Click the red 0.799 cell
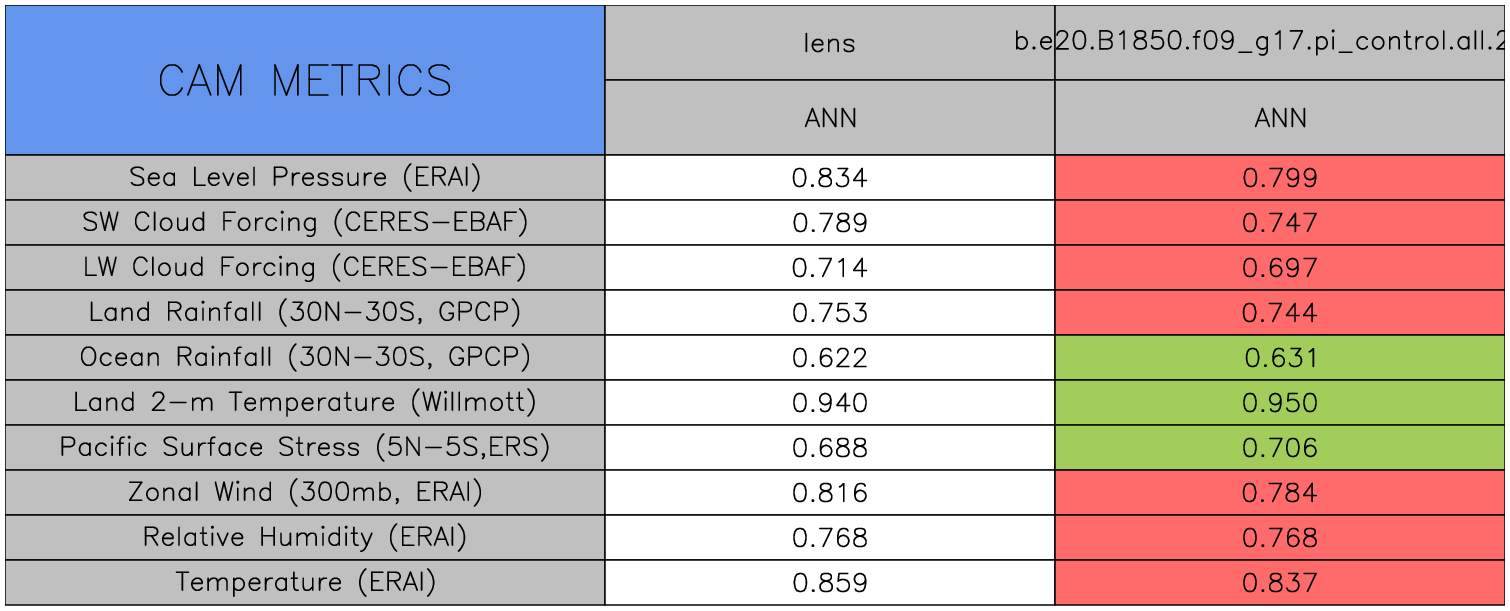Viewport: 1510px width, 611px height. click(1280, 178)
